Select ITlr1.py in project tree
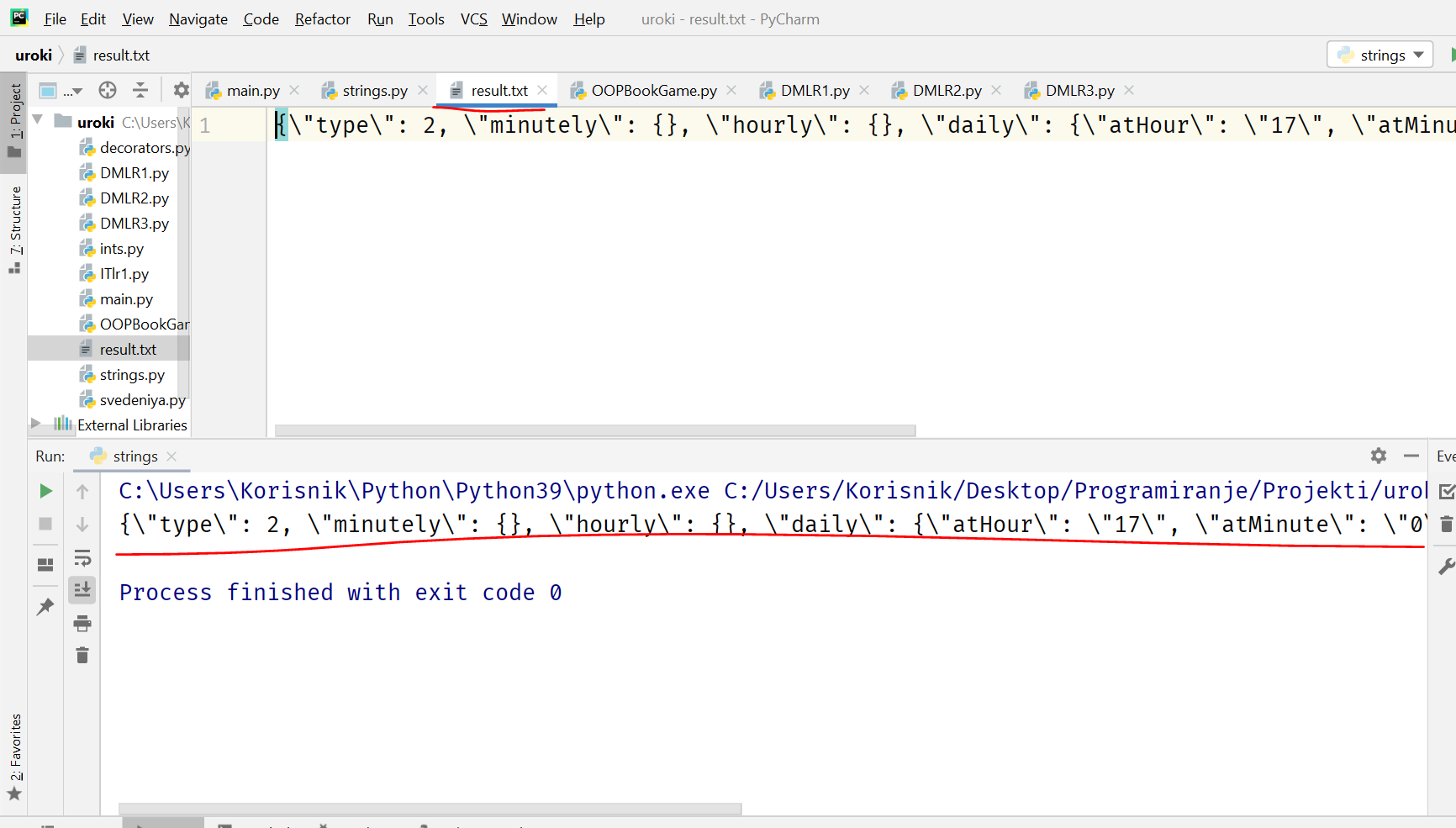The image size is (1456, 828). 109,274
